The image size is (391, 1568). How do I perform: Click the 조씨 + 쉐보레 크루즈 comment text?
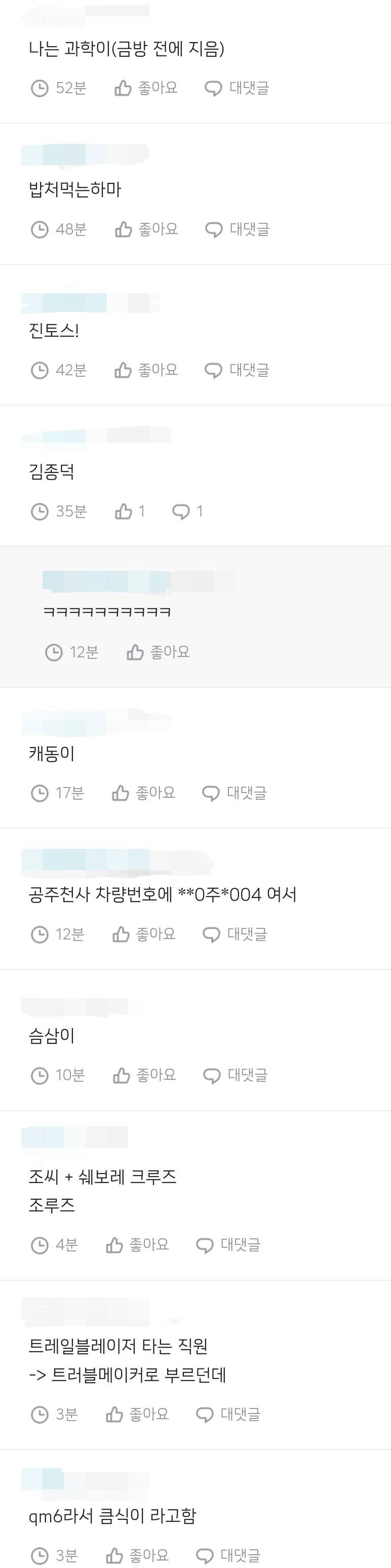pos(102,1177)
